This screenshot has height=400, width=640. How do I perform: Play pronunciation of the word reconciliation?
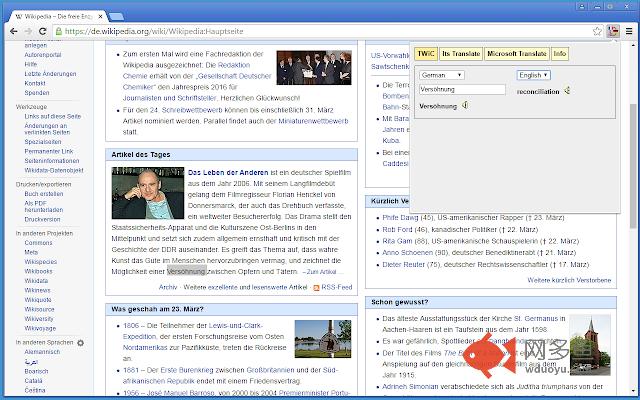[x=567, y=90]
